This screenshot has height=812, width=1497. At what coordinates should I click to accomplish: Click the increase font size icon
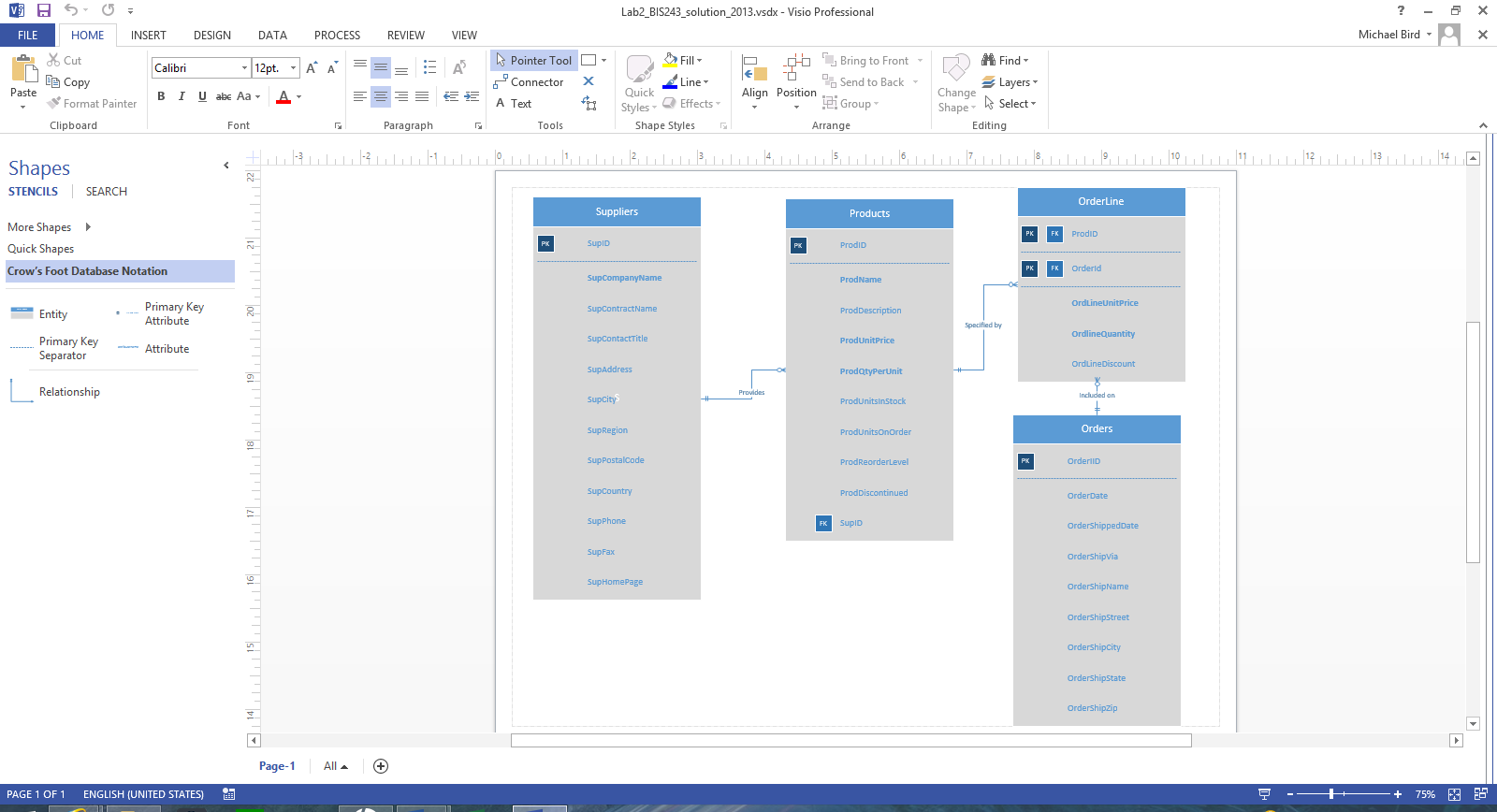tap(312, 68)
